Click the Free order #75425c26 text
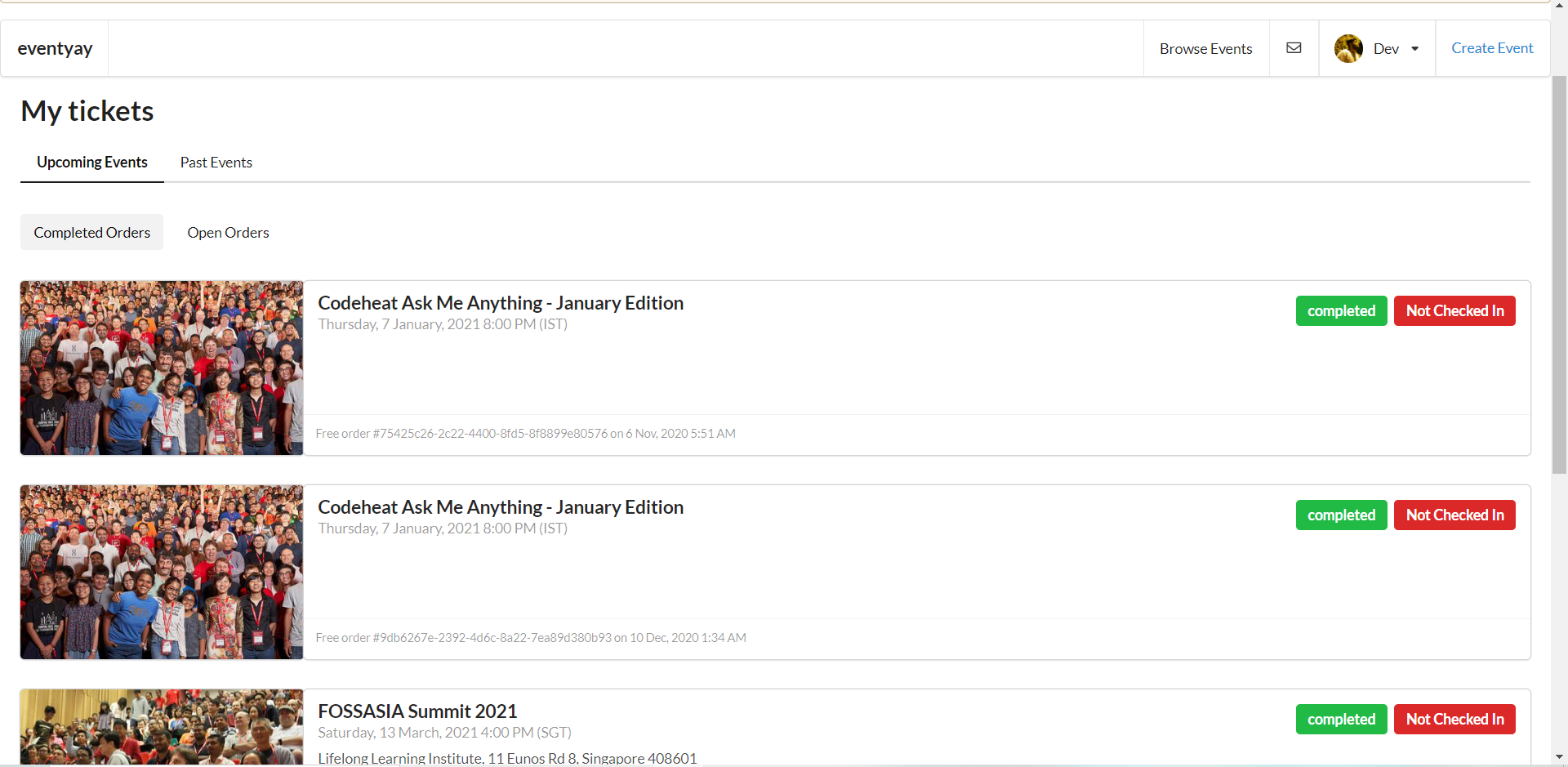Image resolution: width=1568 pixels, height=767 pixels. point(526,433)
